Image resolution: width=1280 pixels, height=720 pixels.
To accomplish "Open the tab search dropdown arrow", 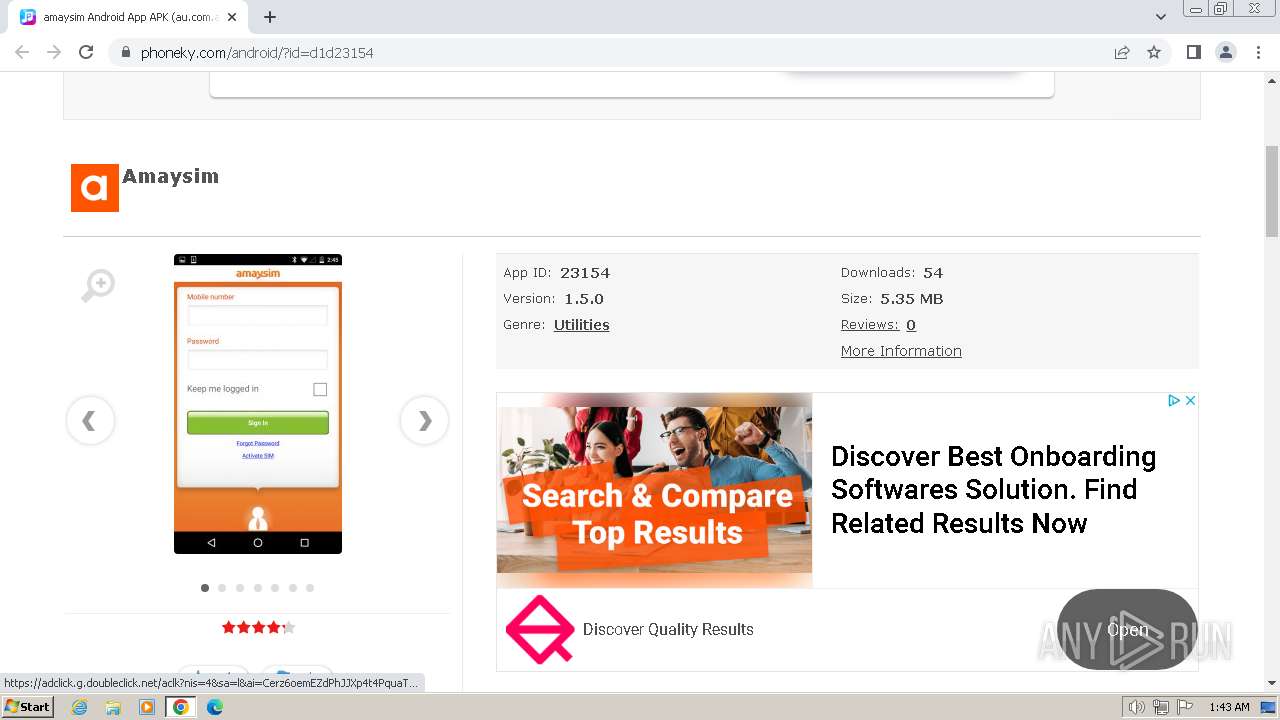I will coord(1160,17).
